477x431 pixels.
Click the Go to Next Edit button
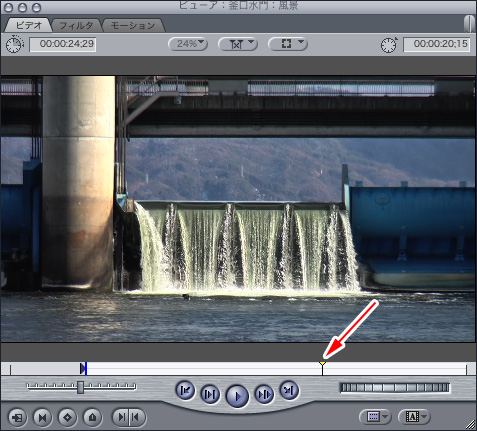pyautogui.click(x=289, y=390)
